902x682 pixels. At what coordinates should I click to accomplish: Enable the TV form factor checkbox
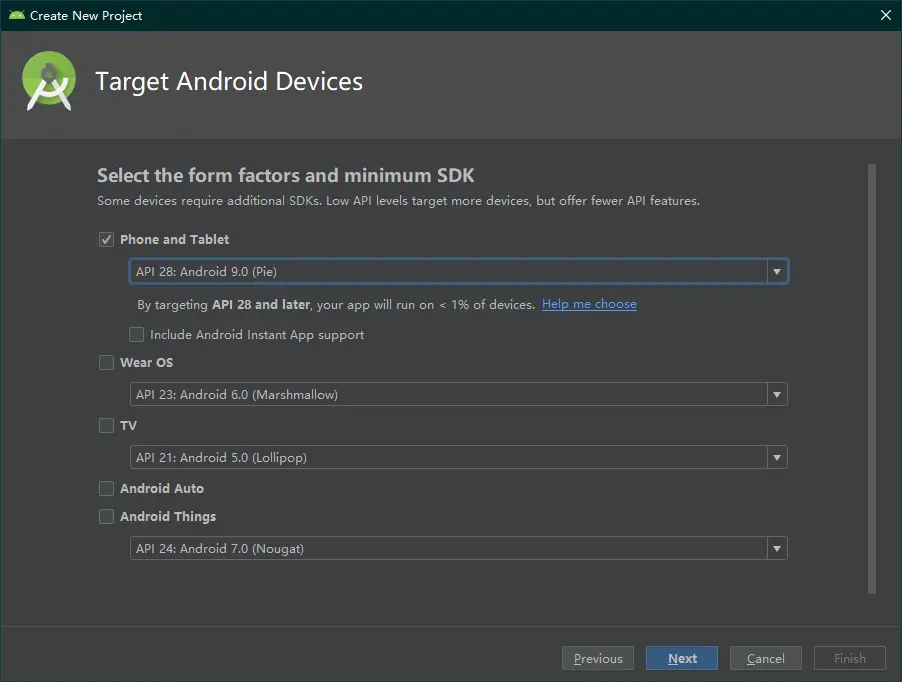tap(106, 426)
